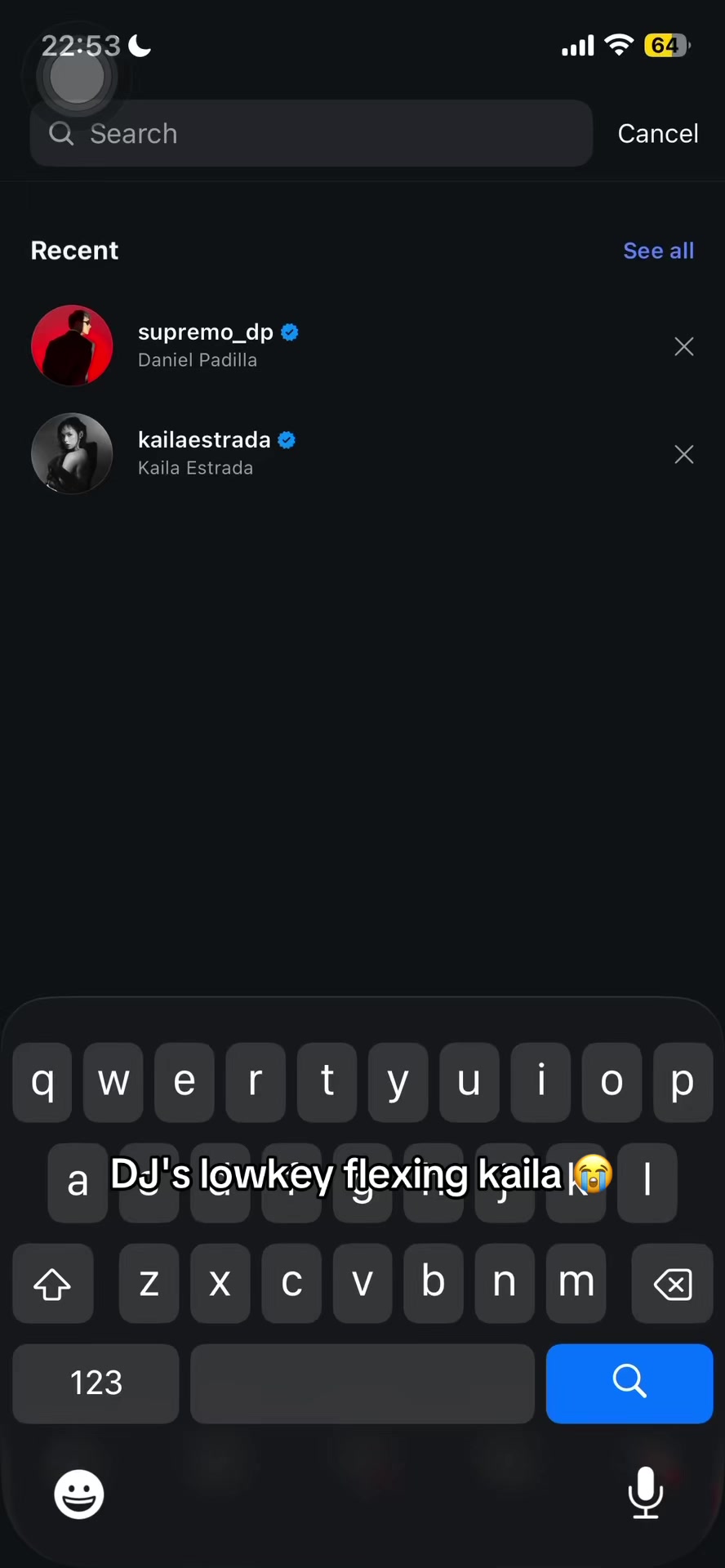Open Daniel Padilla's profile picture
The height and width of the screenshot is (1568, 725).
pos(72,345)
